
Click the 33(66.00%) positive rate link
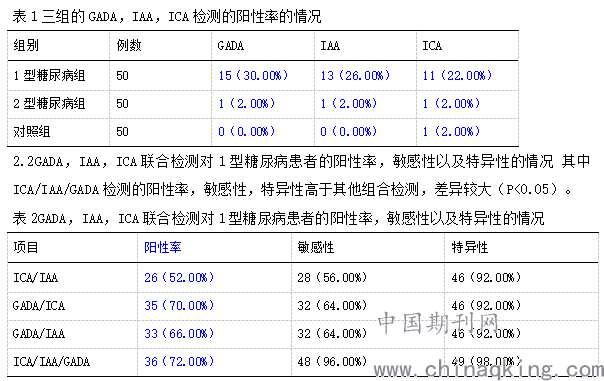pyautogui.click(x=179, y=333)
